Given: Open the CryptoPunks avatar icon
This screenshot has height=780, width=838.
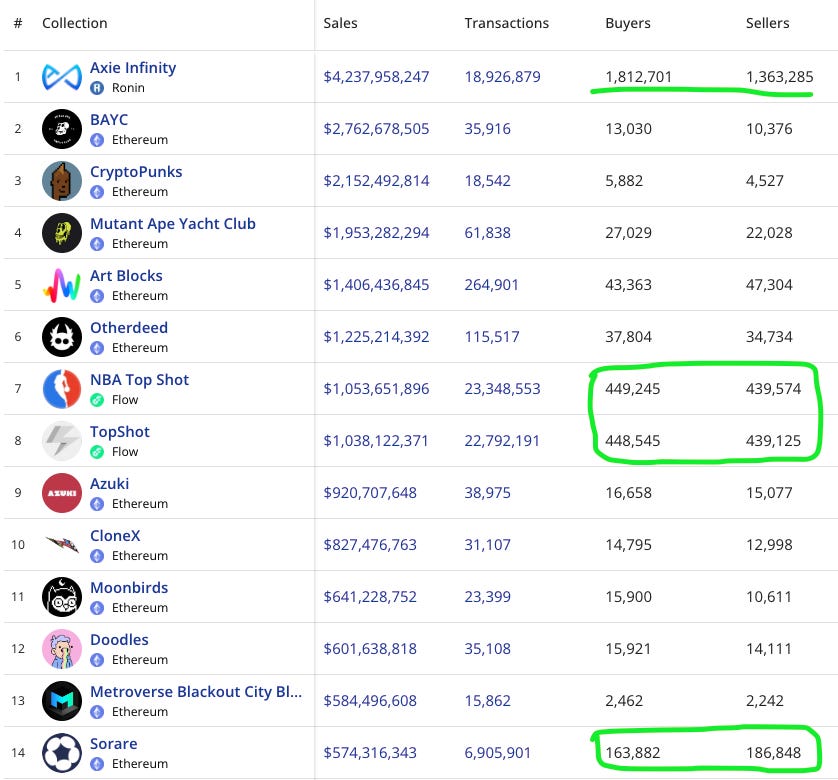Looking at the screenshot, I should pos(62,181).
